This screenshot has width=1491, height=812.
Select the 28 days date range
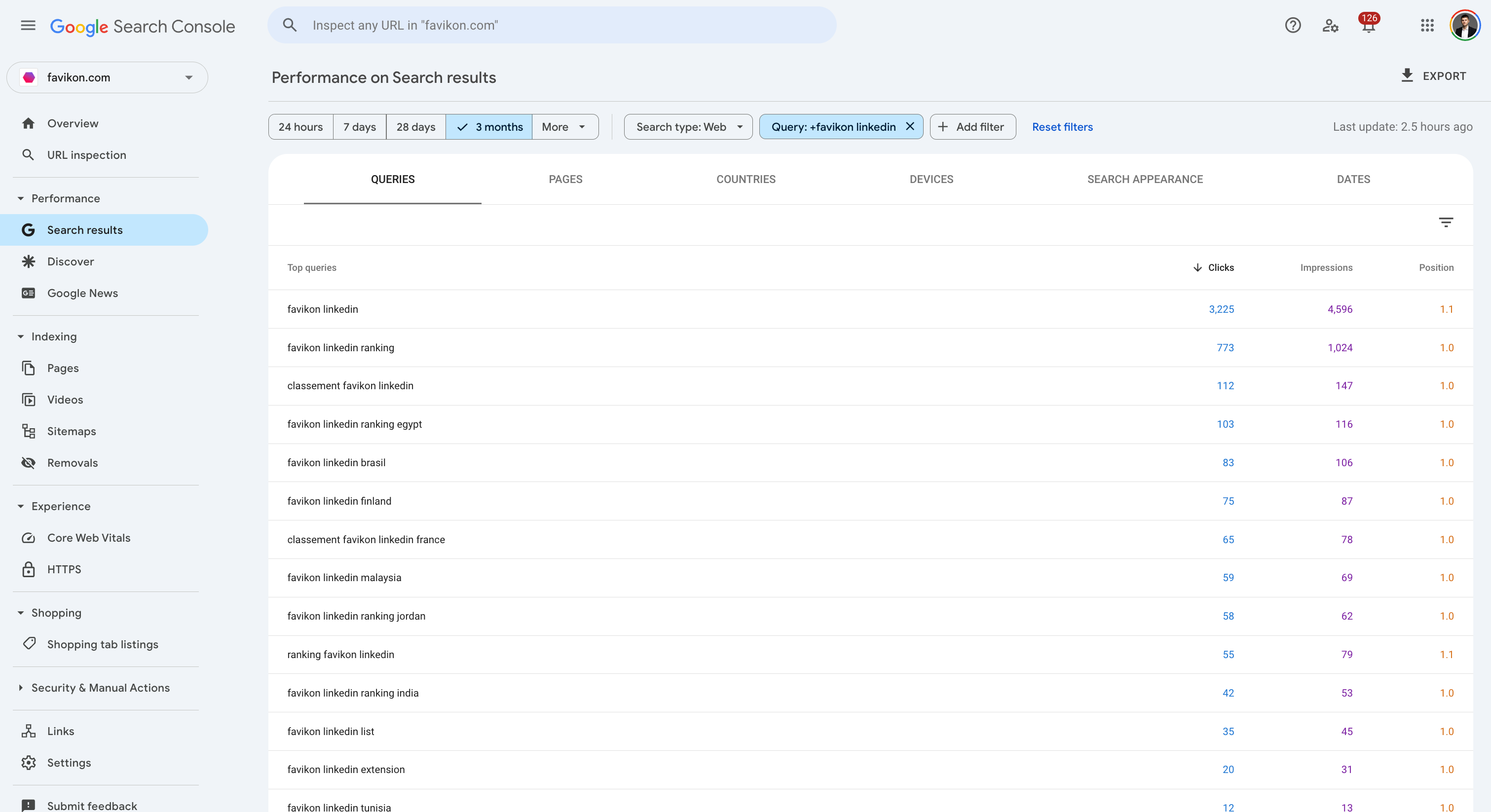(x=415, y=127)
